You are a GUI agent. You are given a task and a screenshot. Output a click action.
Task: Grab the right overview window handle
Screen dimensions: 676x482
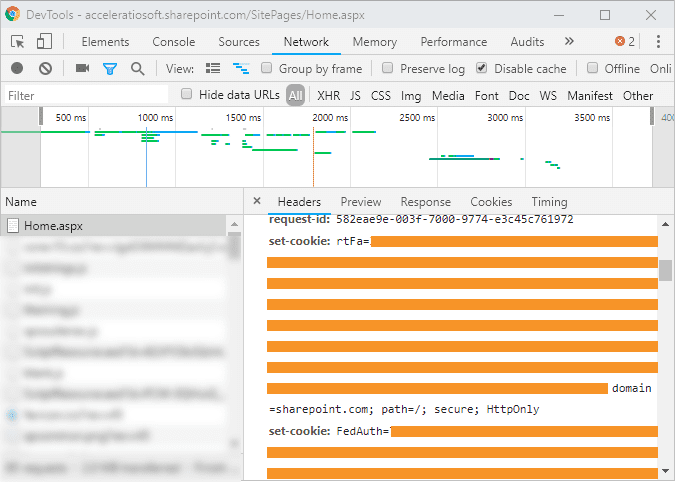coord(652,116)
